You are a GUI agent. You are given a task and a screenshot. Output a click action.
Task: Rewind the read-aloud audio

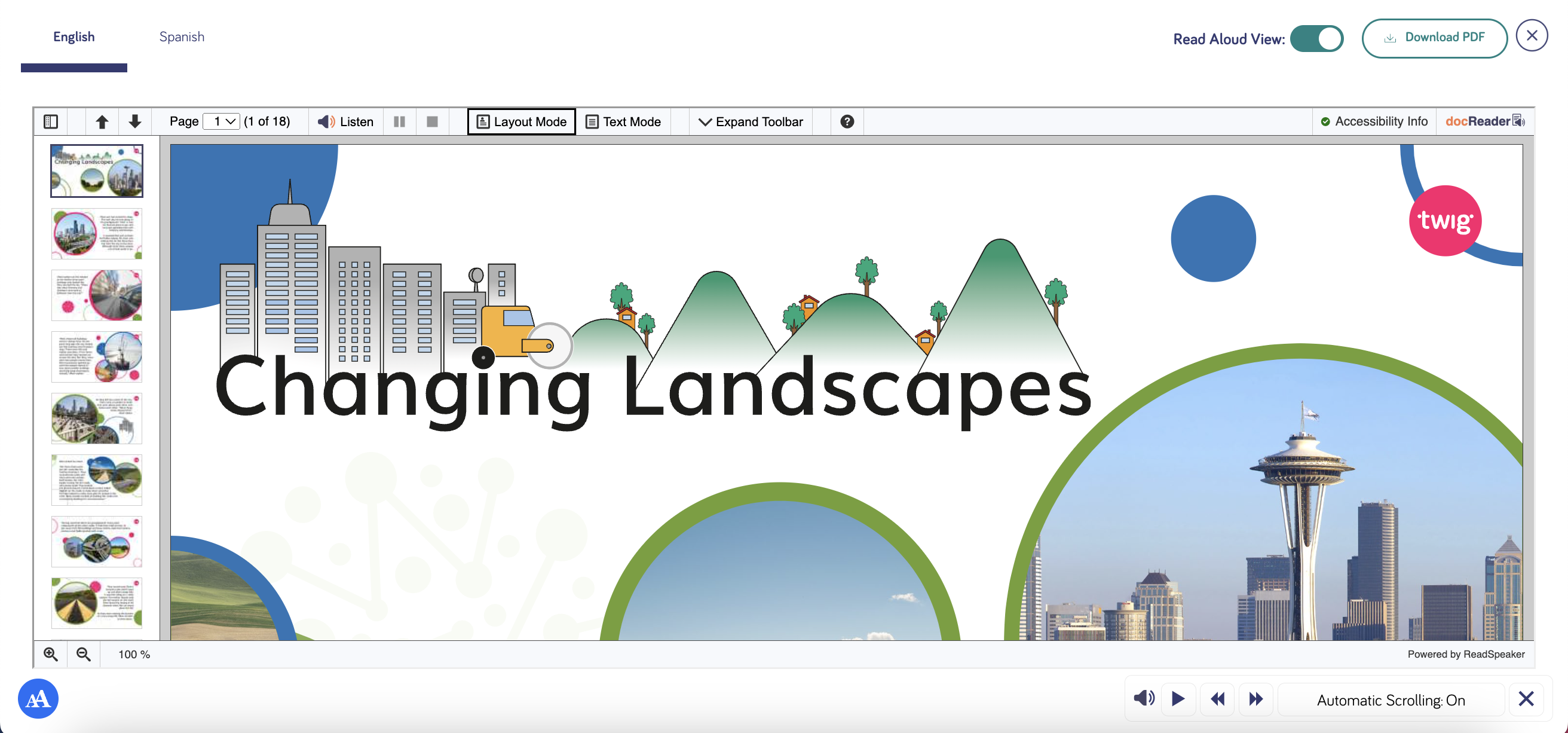coord(1217,698)
